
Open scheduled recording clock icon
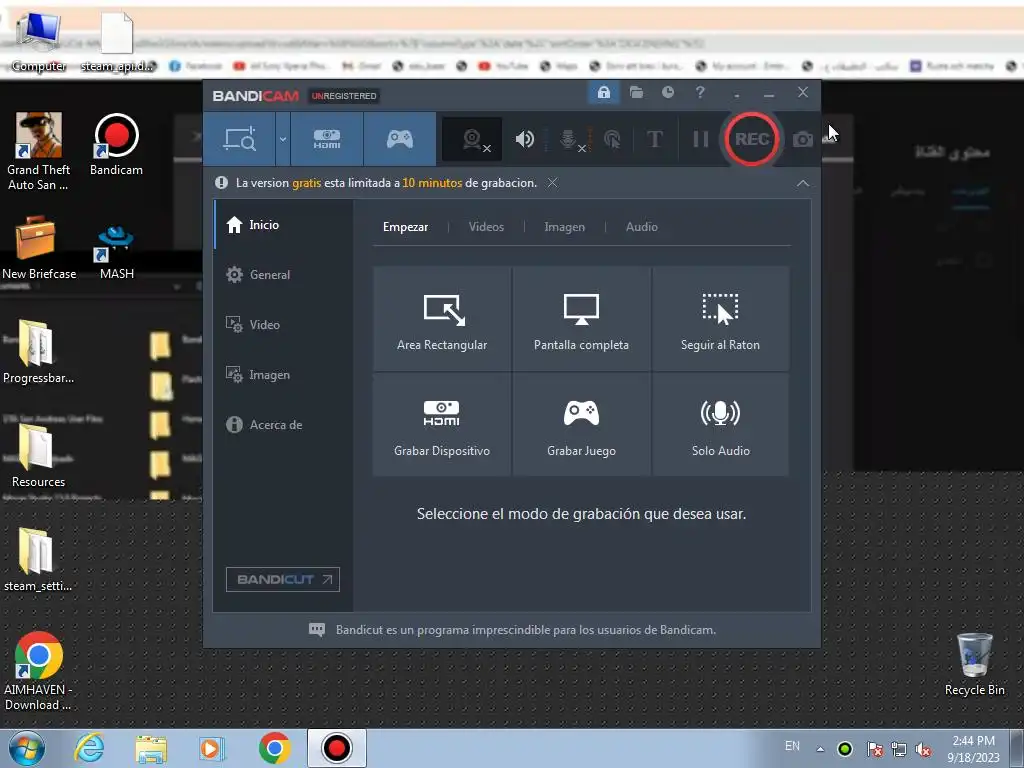click(667, 93)
